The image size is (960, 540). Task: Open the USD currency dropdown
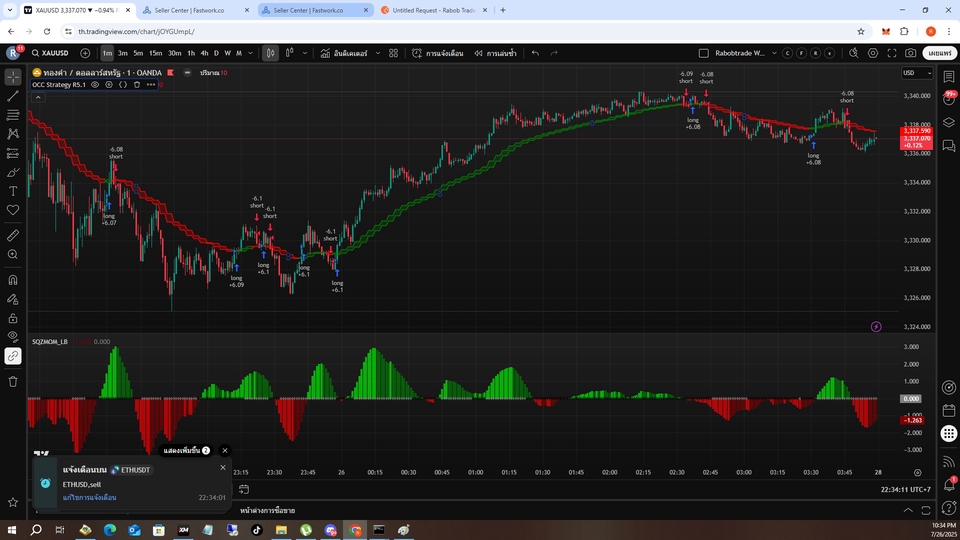click(x=914, y=73)
